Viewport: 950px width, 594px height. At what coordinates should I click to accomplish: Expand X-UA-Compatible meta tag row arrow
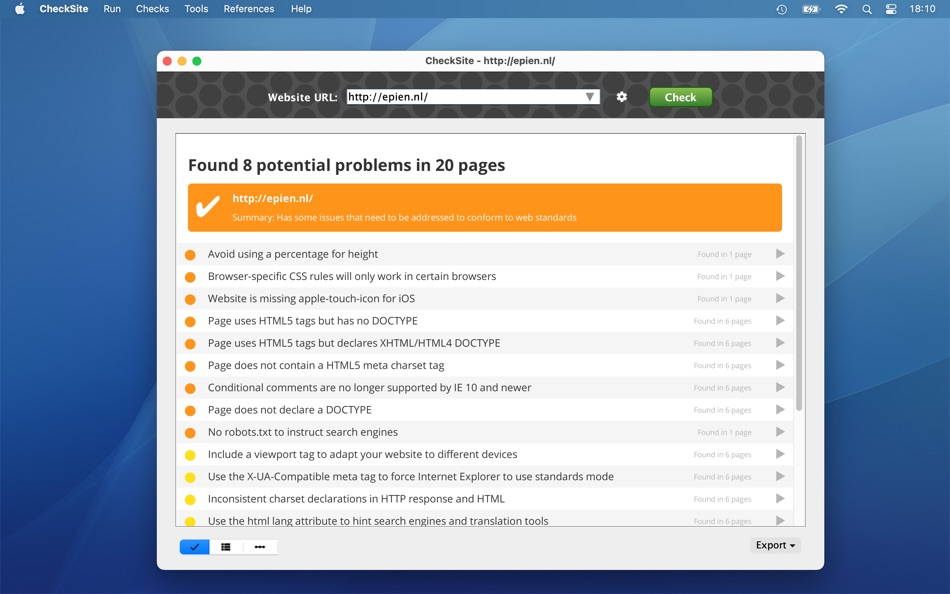[x=780, y=476]
